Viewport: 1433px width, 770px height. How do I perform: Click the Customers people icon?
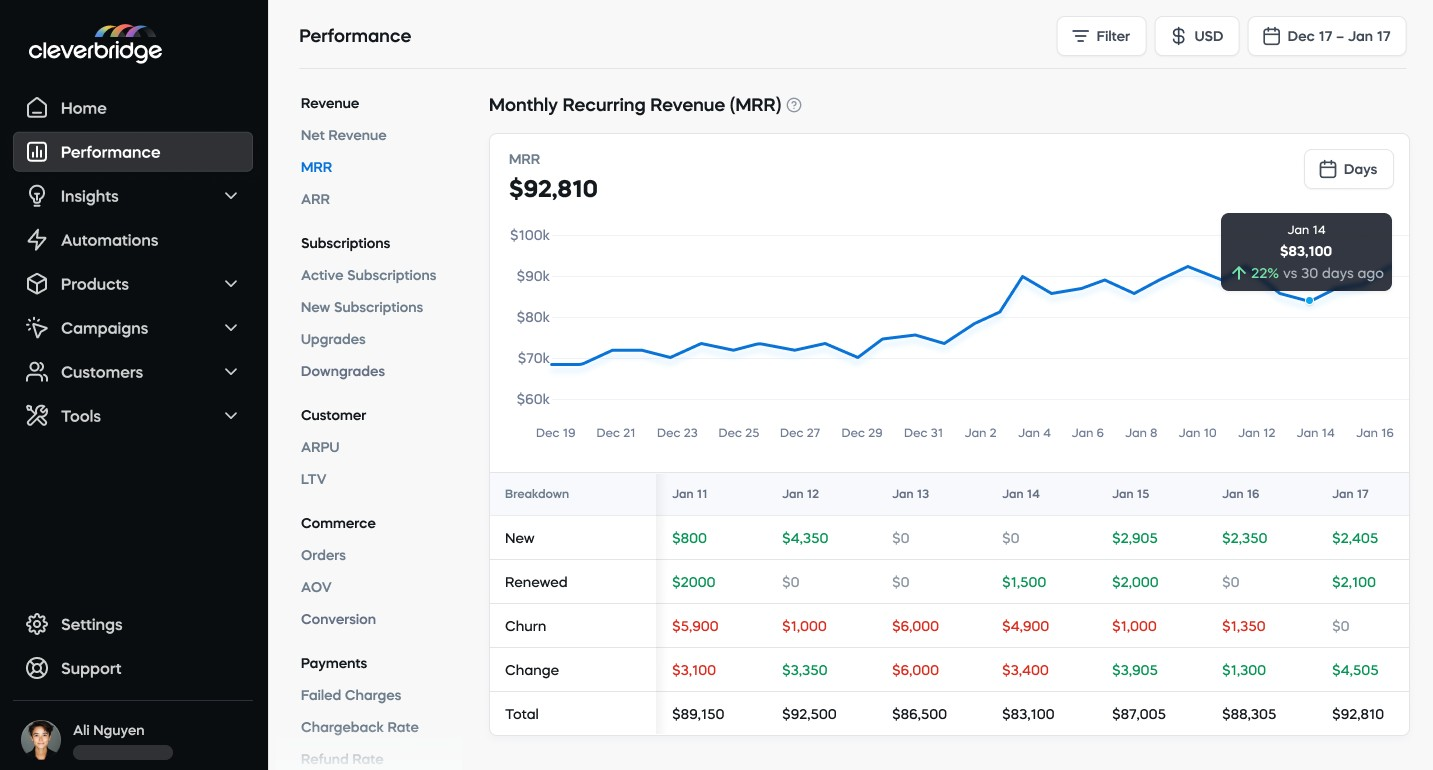point(36,371)
